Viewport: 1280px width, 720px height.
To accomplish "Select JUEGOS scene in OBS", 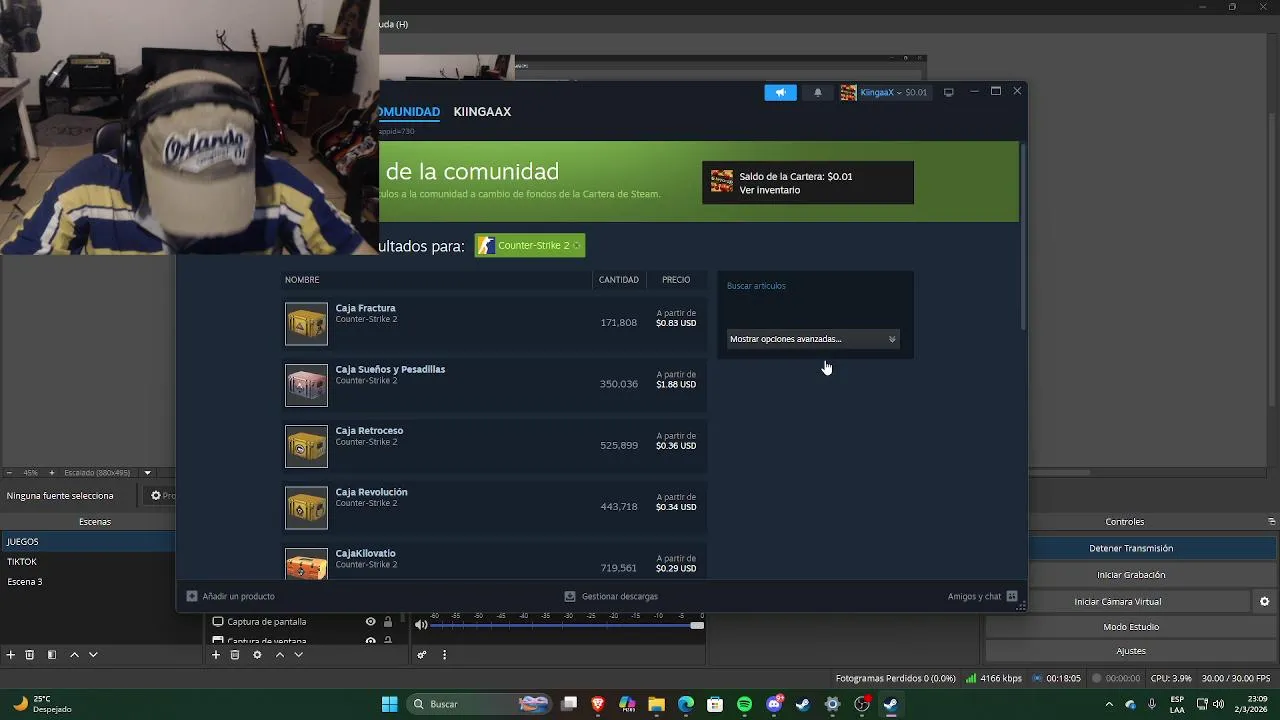I will click(88, 542).
